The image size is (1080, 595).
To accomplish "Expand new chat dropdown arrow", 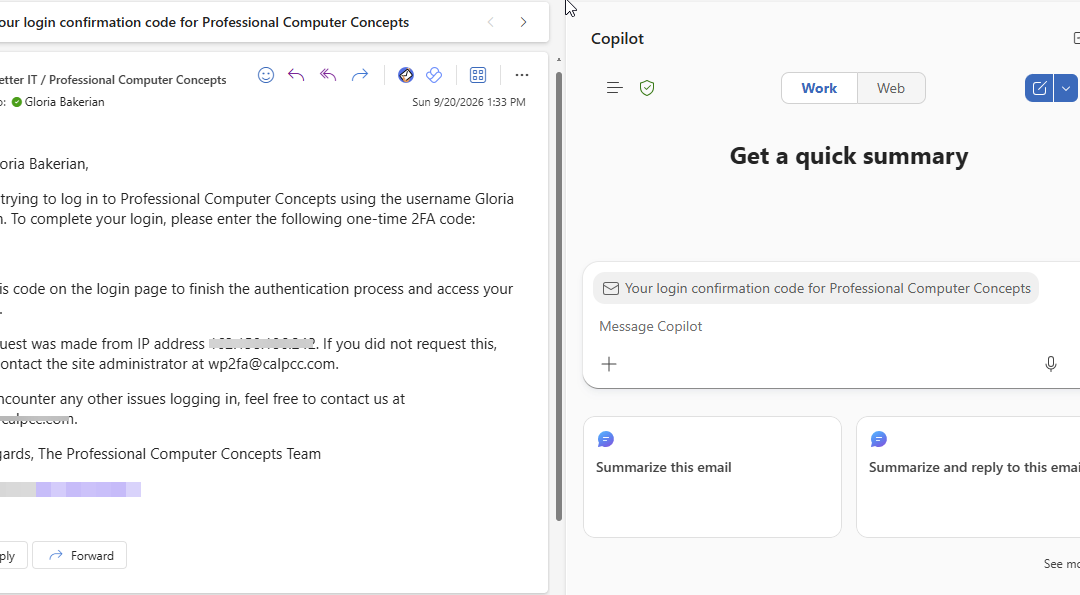I will (x=1066, y=88).
